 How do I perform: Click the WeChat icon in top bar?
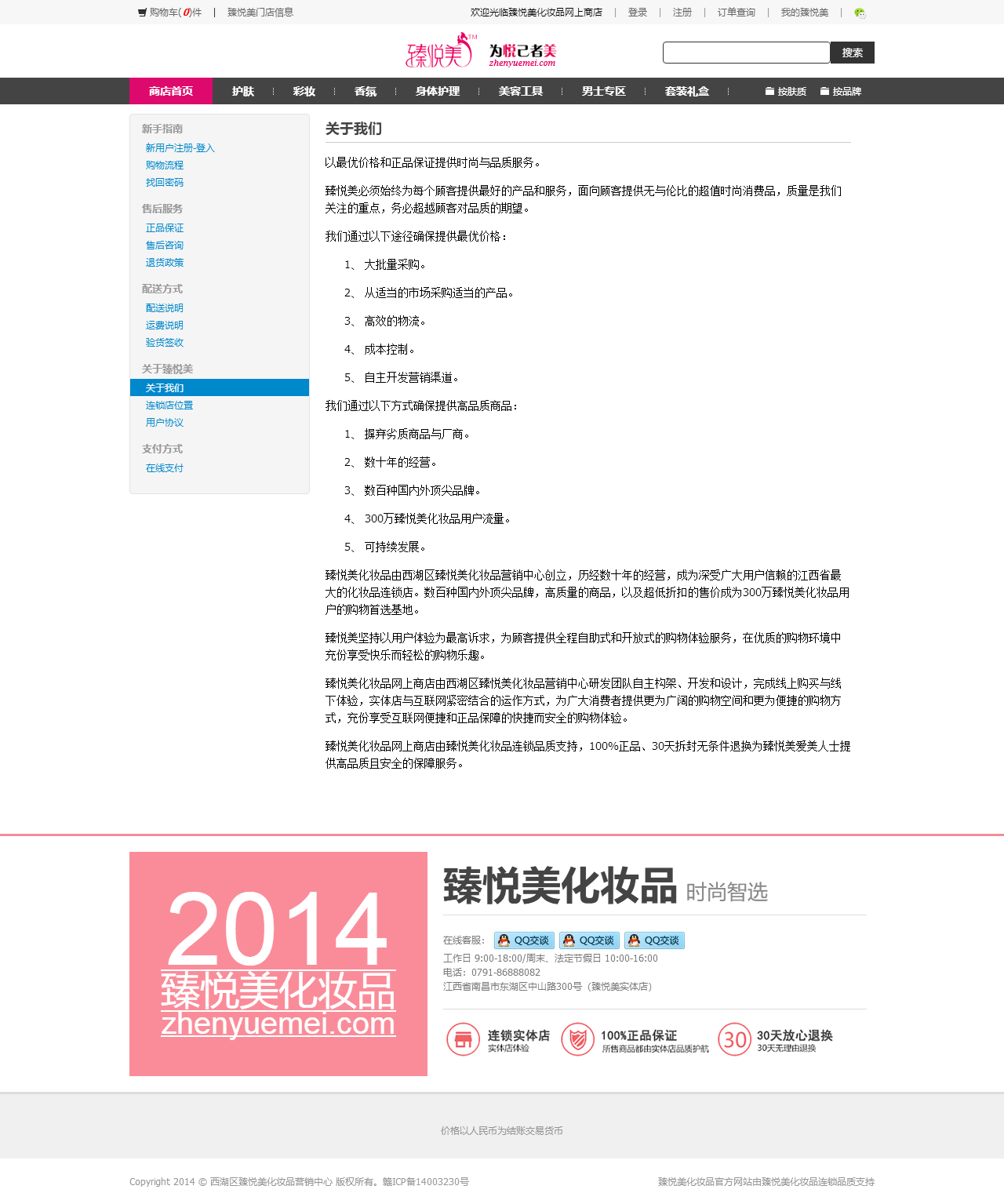click(860, 13)
